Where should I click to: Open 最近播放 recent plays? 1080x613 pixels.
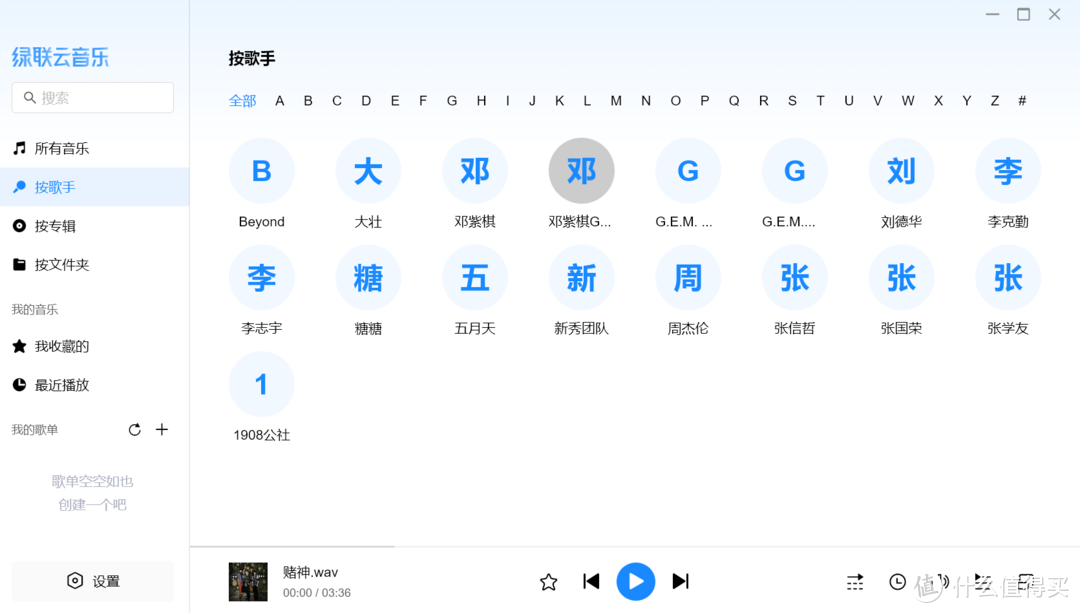coord(94,385)
